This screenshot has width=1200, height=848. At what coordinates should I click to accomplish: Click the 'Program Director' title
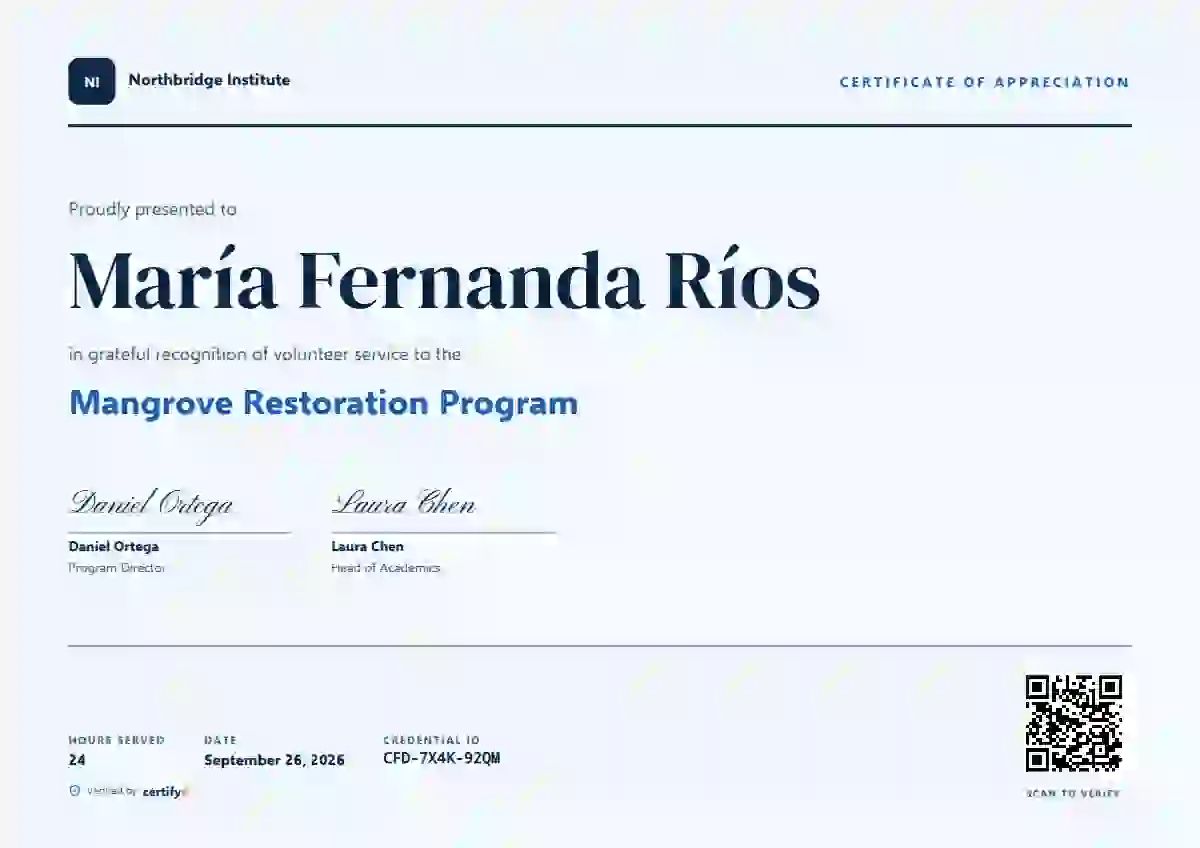tap(116, 568)
